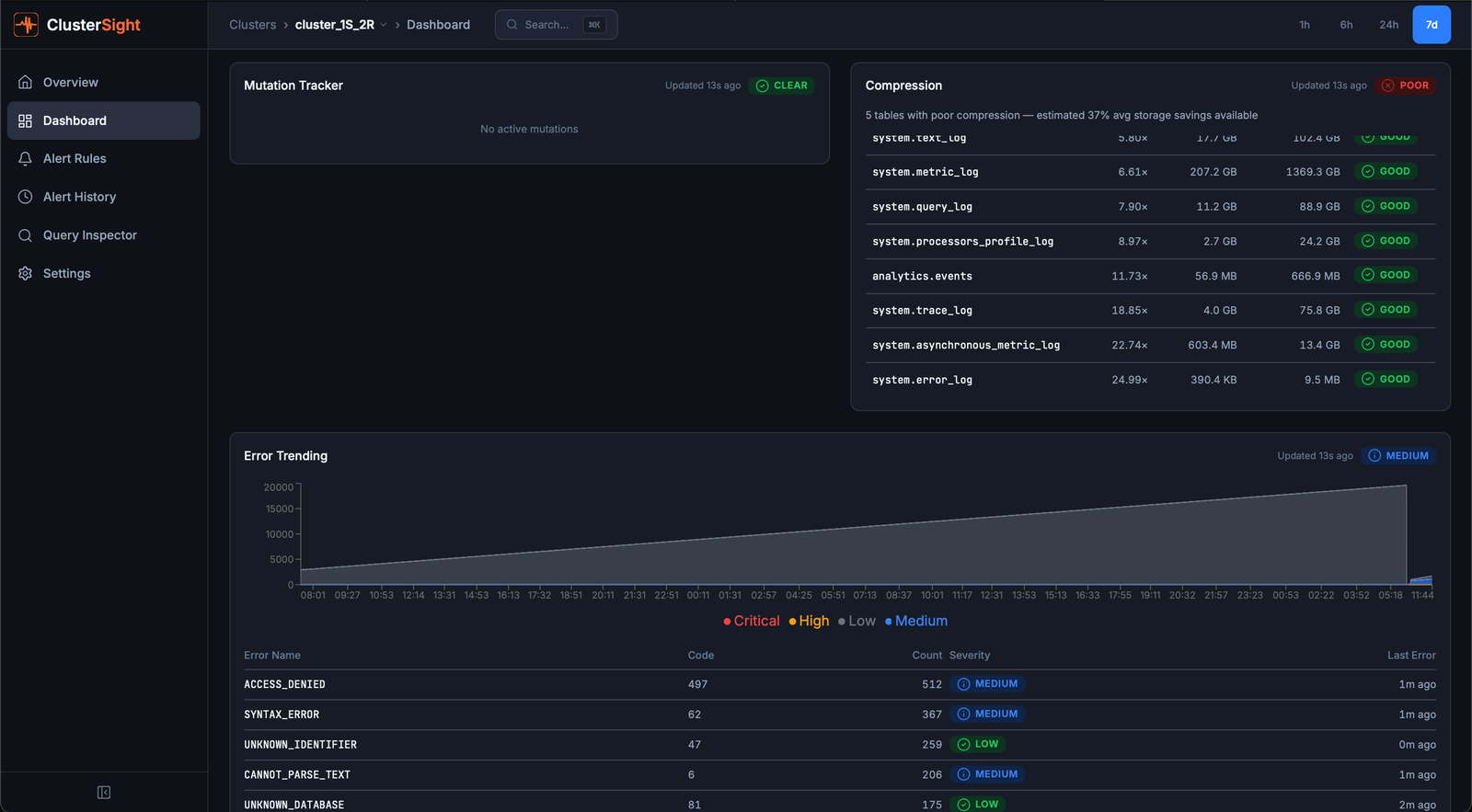Screen dimensions: 1472x812
Task: Click the Medium legend blue color dot
Action: (889, 622)
